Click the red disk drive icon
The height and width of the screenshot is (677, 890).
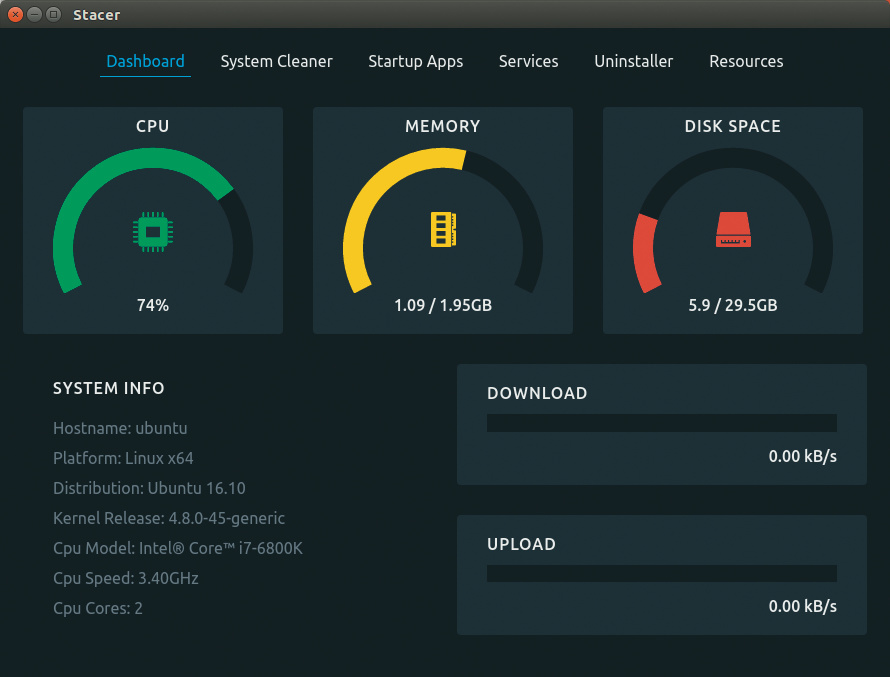click(x=733, y=230)
